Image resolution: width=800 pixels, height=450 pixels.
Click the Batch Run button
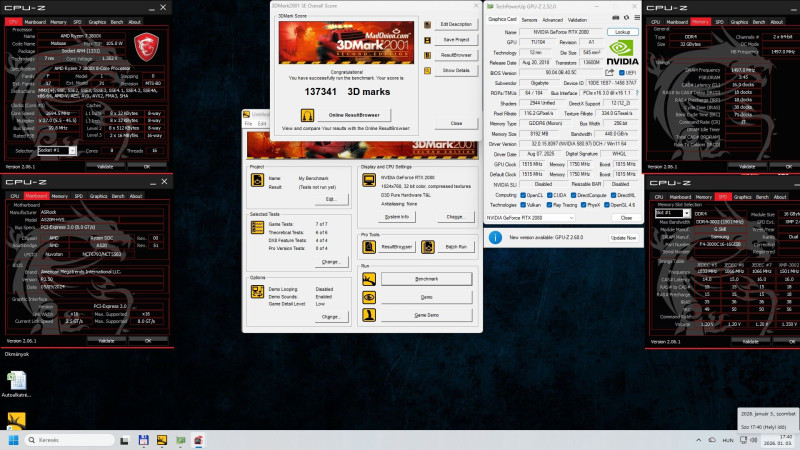(456, 247)
